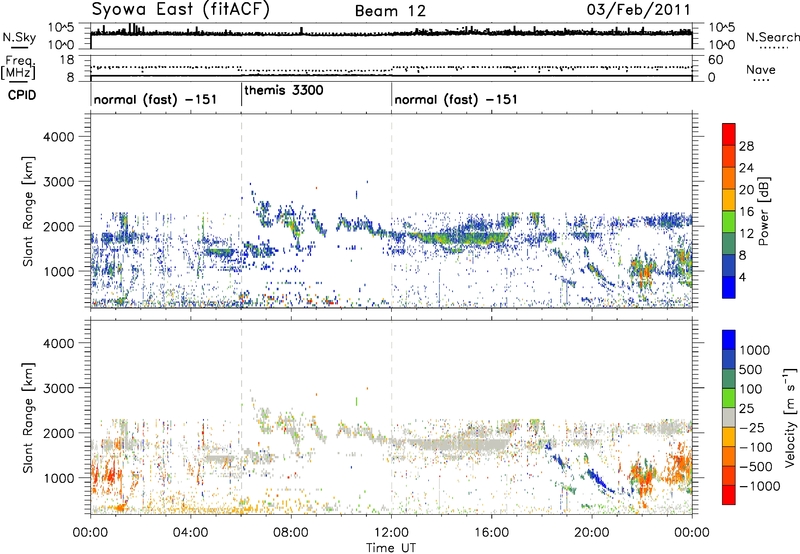Click the strong echo band near 14:00 in power panel
800x554 pixels.
[x=459, y=238]
